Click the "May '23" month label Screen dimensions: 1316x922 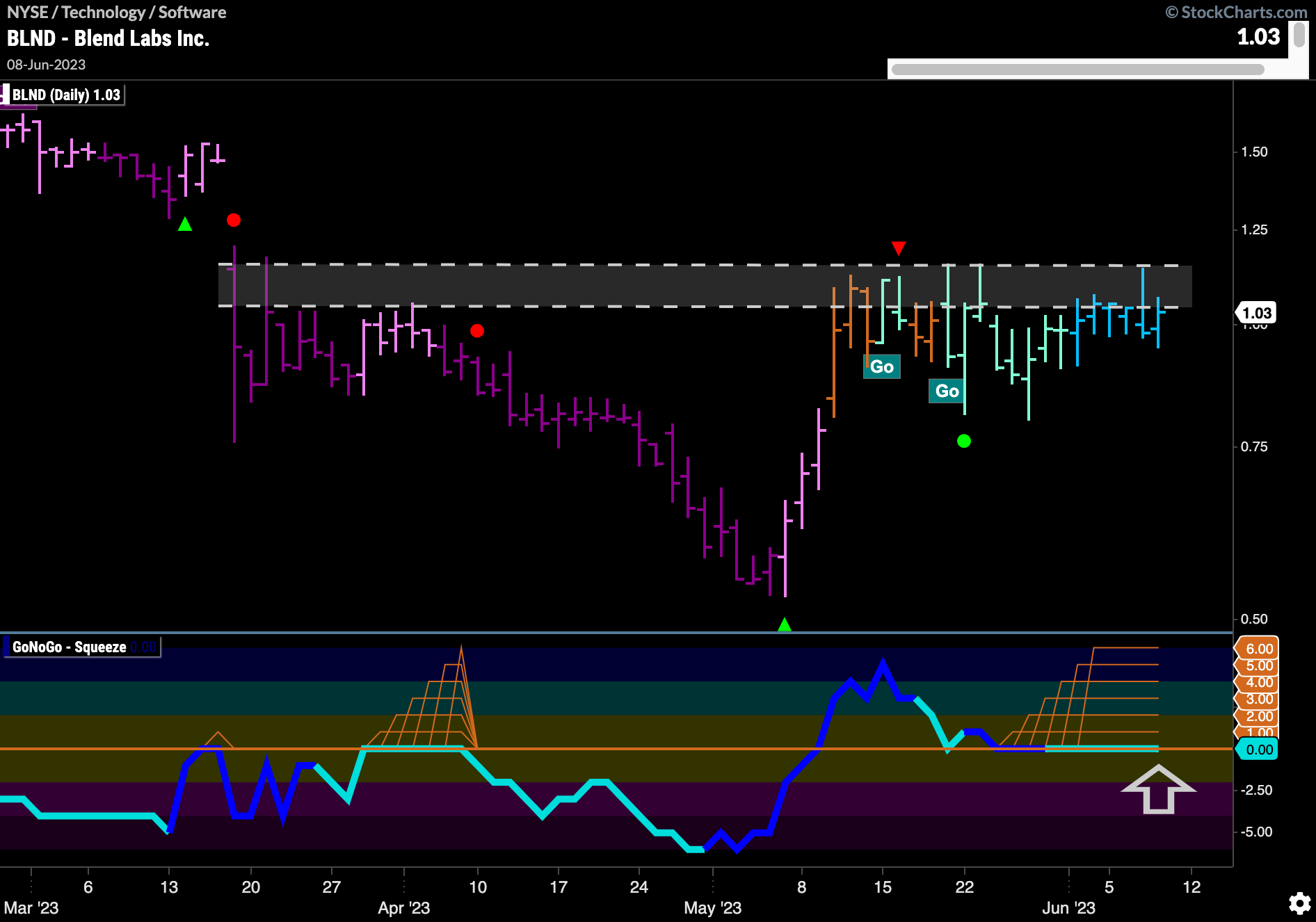coord(712,908)
